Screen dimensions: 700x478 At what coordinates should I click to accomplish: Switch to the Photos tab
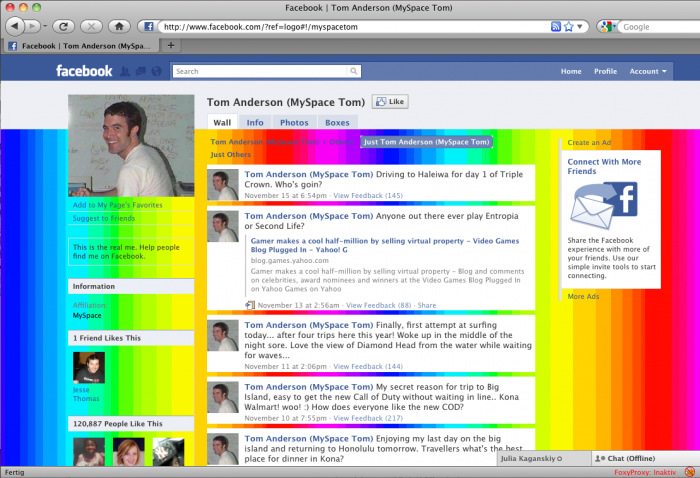pos(294,122)
